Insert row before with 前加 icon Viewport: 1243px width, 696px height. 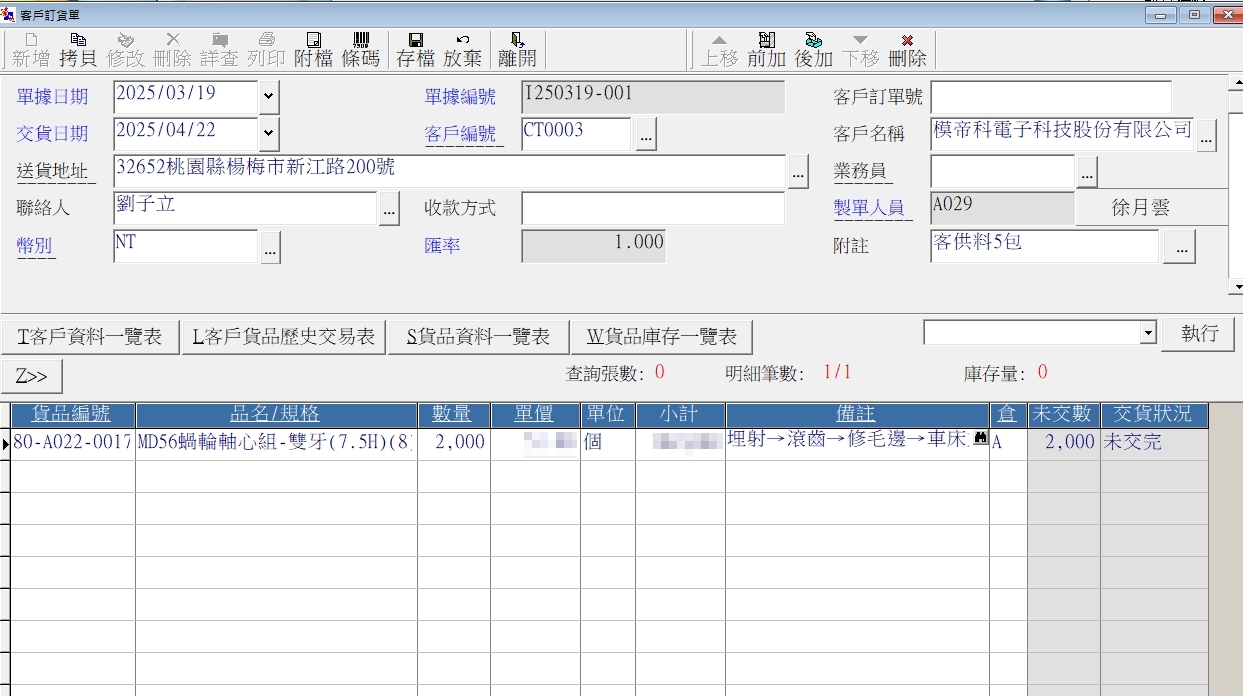pyautogui.click(x=766, y=49)
